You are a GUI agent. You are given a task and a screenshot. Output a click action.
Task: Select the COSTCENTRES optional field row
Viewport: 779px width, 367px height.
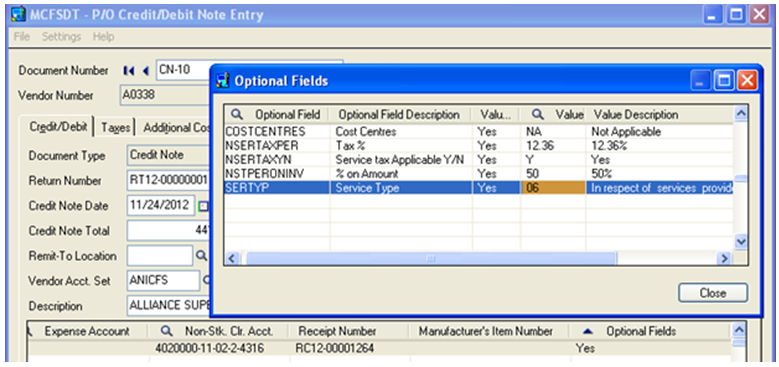(478, 132)
